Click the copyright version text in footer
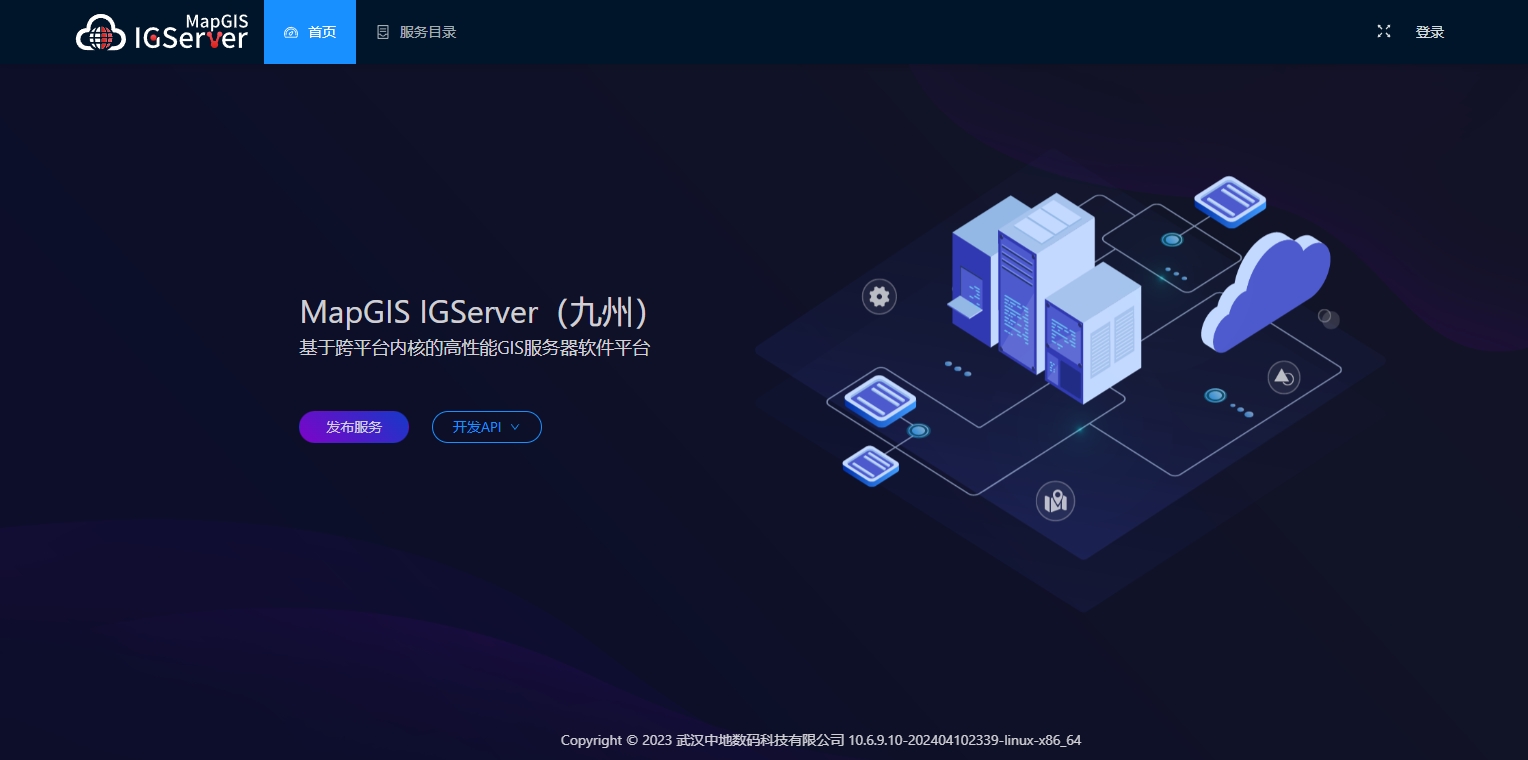This screenshot has width=1528, height=760. [821, 741]
